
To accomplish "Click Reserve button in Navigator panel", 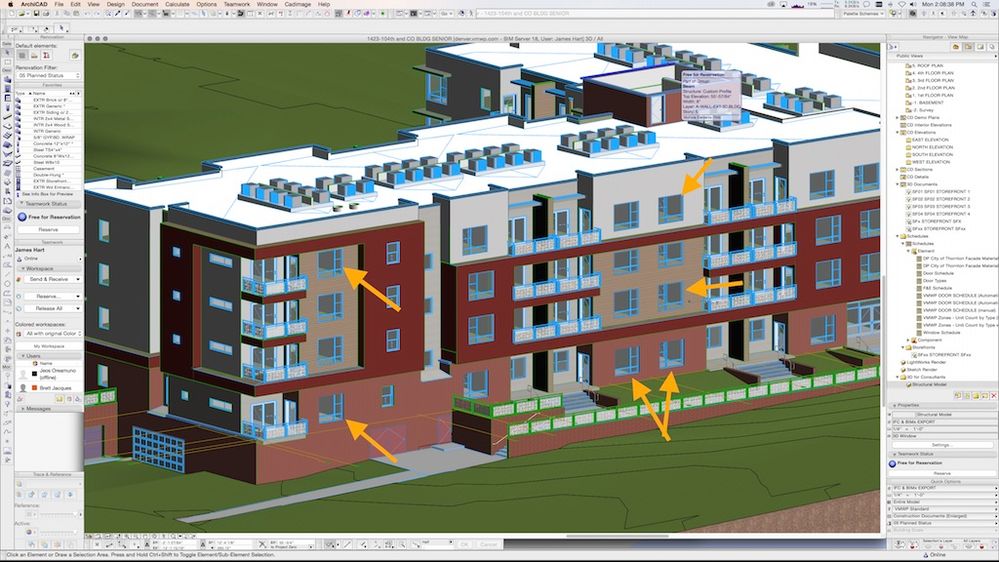I will (942, 473).
